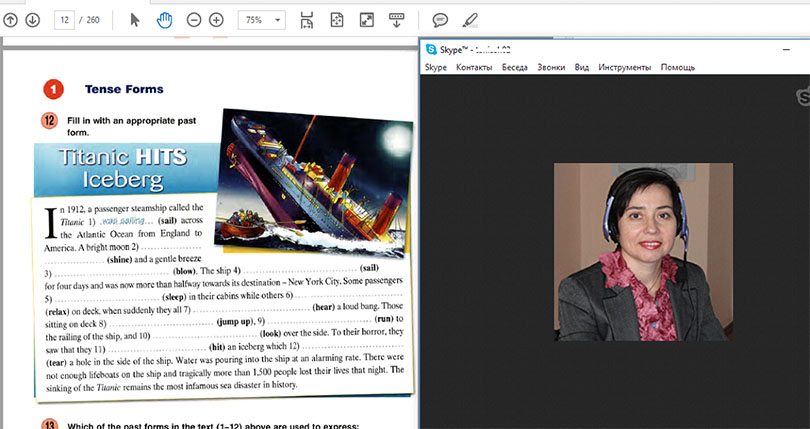Click the 'Fill in with an appropriate past form' instruction
This screenshot has width=810, height=429.
(132, 127)
